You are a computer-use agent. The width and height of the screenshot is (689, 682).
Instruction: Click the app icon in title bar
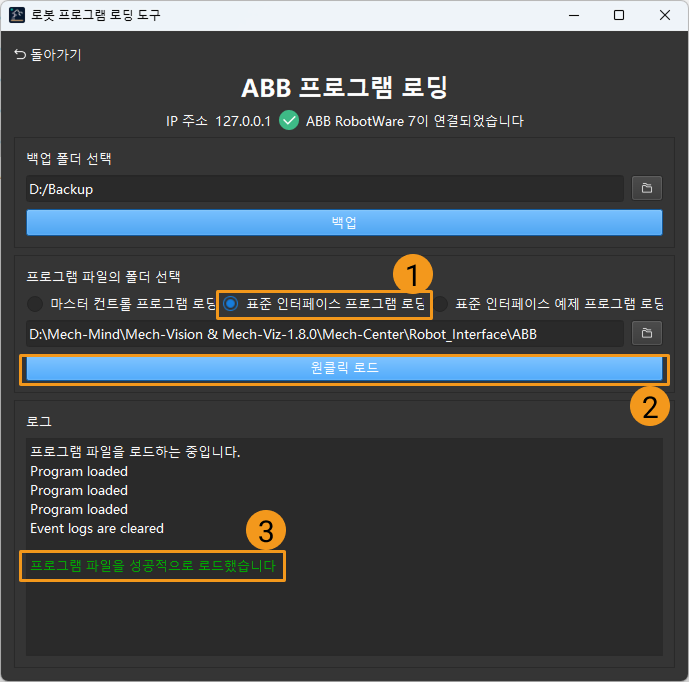tap(17, 15)
